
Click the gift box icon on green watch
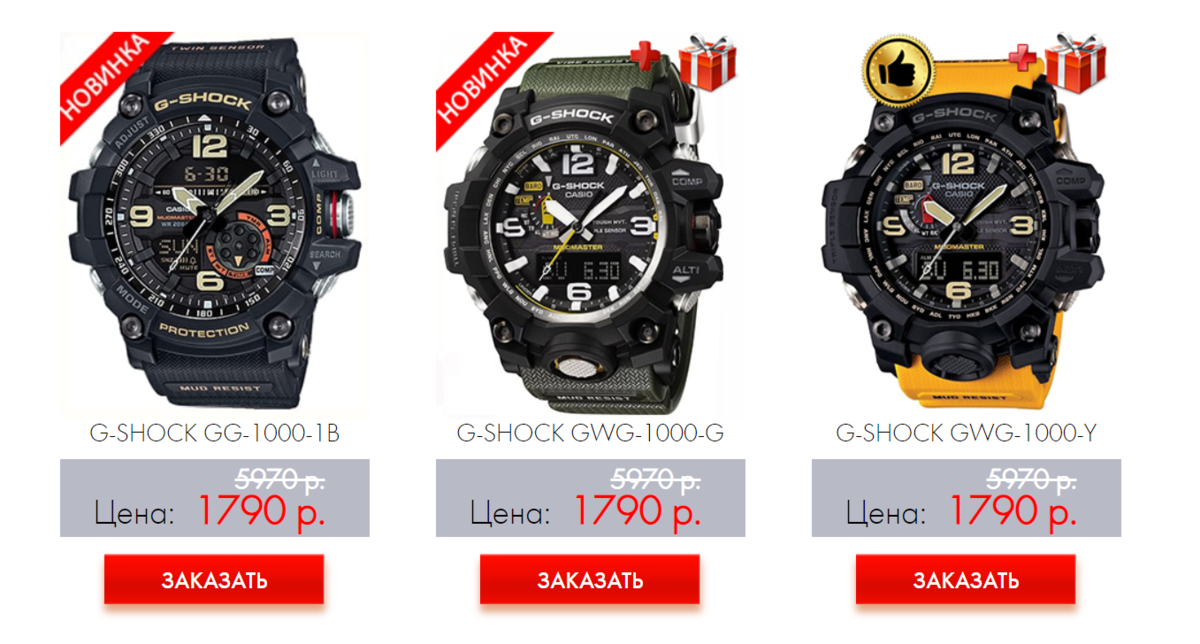coord(708,59)
